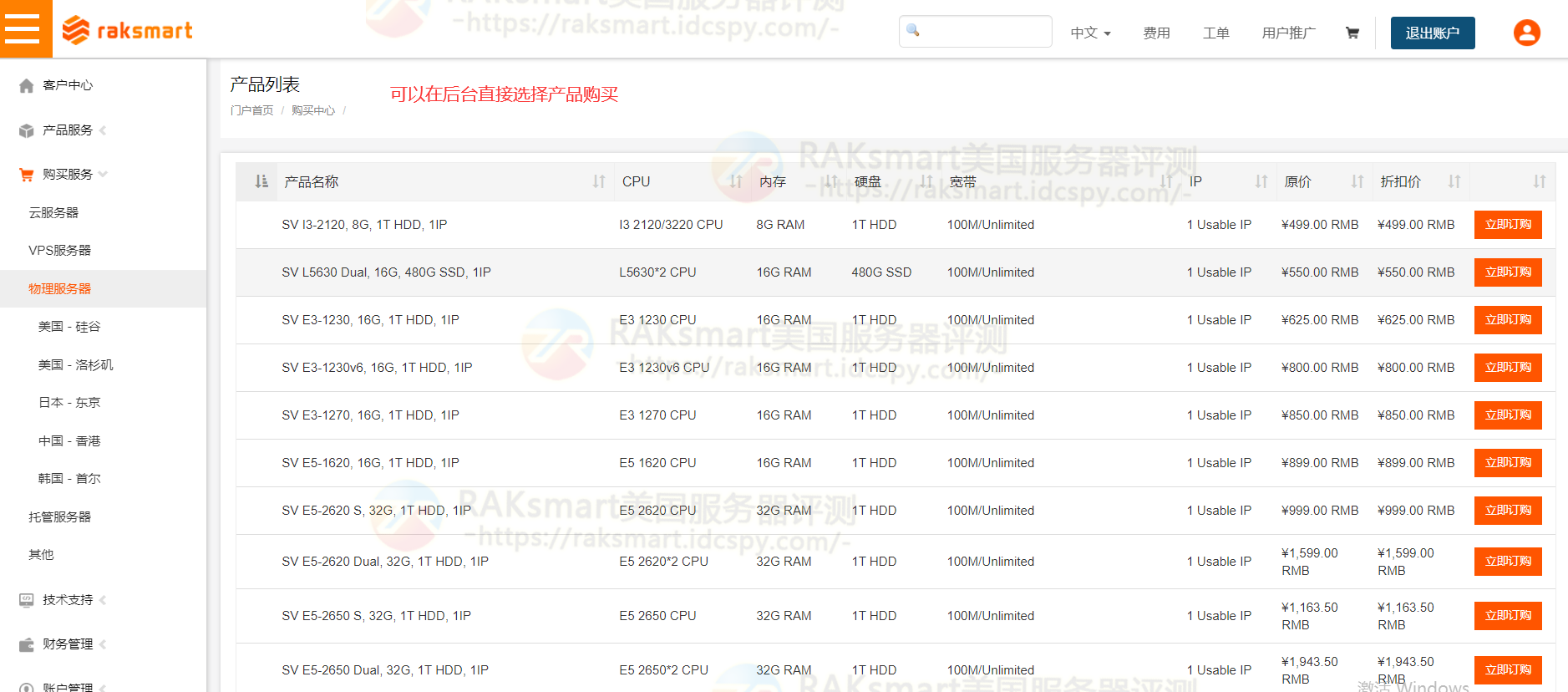The image size is (1568, 692).
Task: Sort by 产品名称 column arrows
Action: point(599,181)
